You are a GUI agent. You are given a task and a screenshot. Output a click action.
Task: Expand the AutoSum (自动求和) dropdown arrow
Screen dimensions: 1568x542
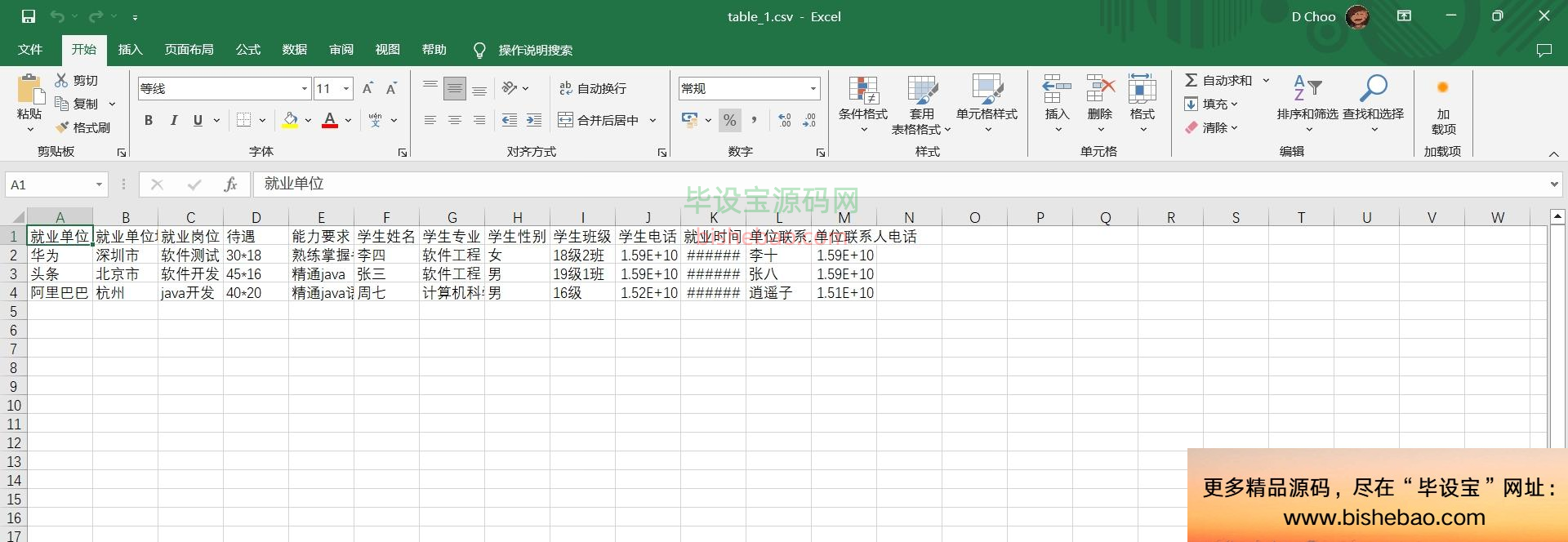[x=1266, y=80]
